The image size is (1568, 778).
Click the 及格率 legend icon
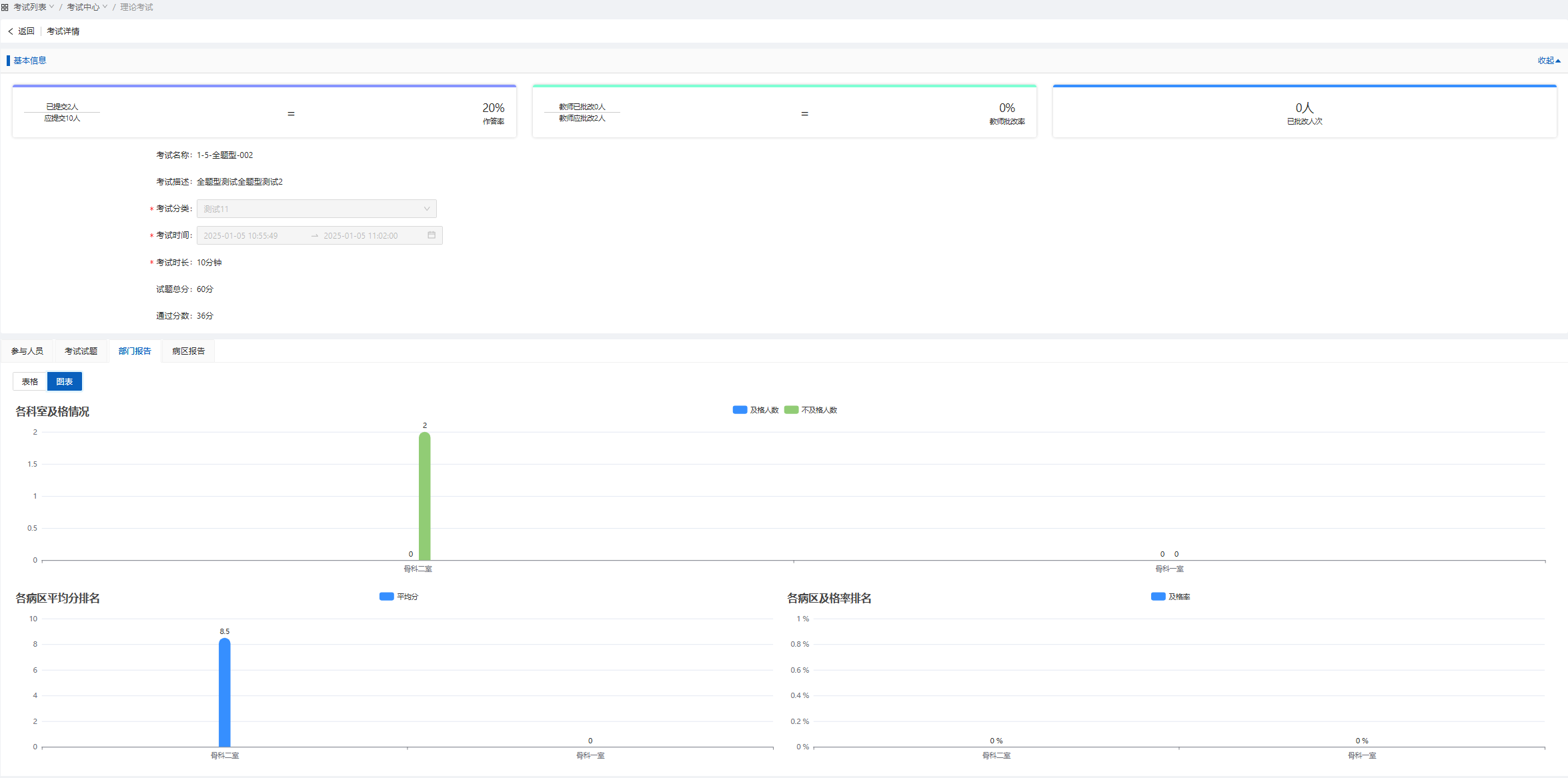tap(1158, 597)
